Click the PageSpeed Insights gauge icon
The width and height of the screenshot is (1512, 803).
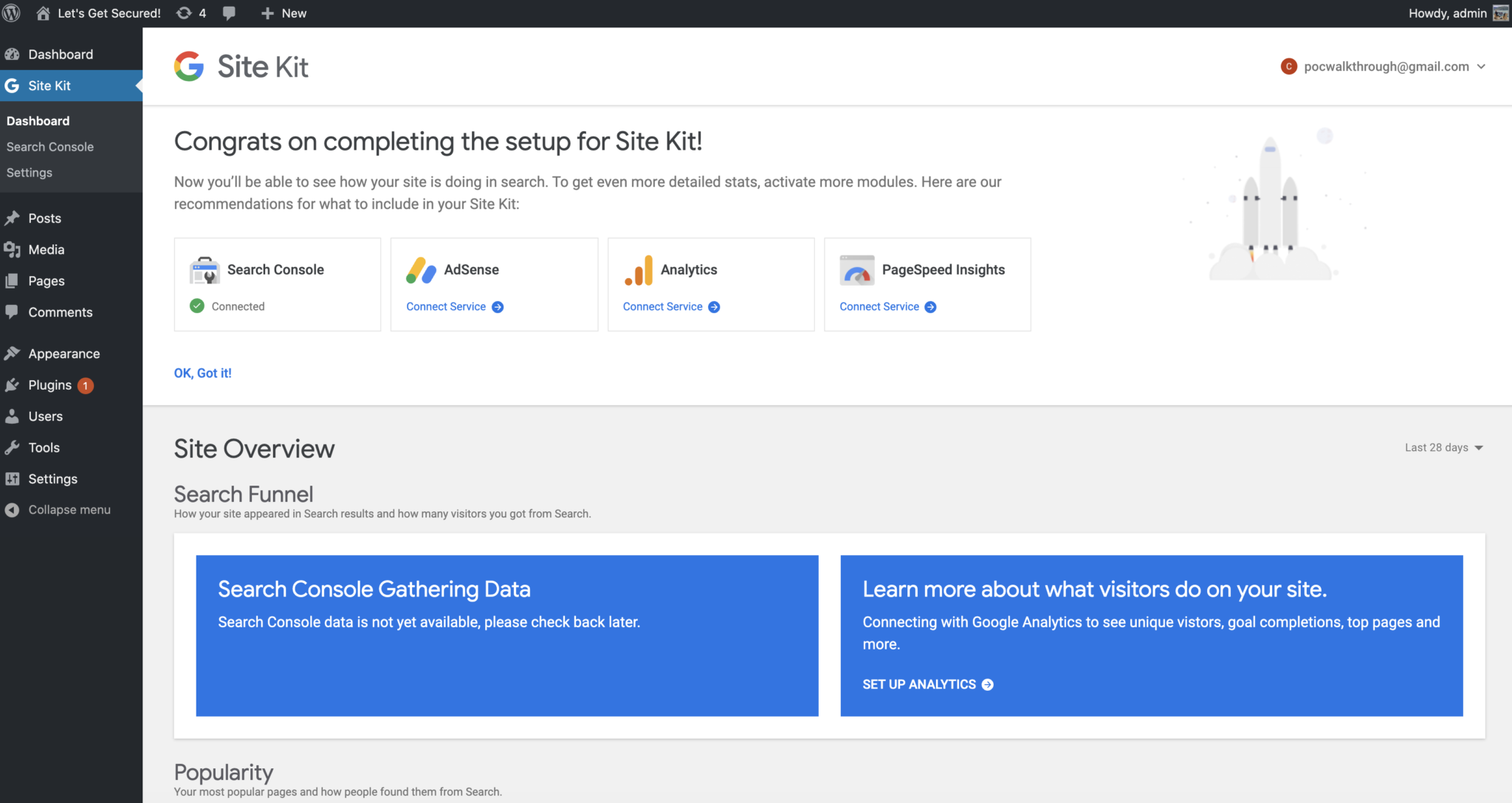point(856,270)
